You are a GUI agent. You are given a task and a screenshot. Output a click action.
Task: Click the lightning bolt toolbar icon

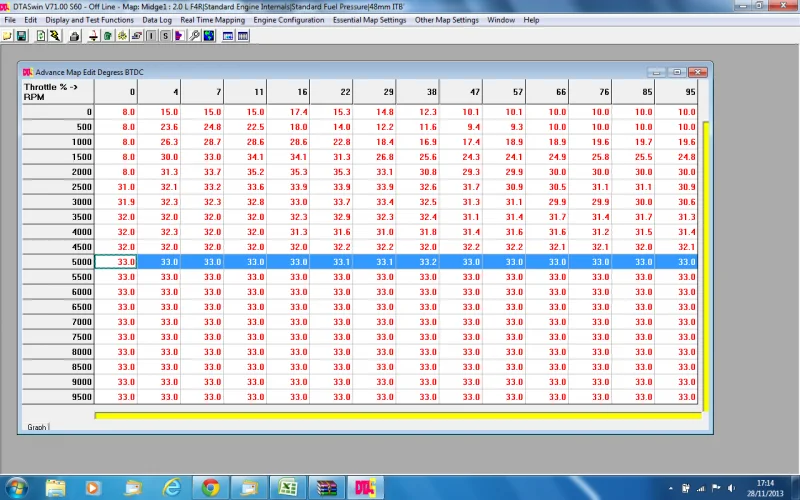coord(55,36)
